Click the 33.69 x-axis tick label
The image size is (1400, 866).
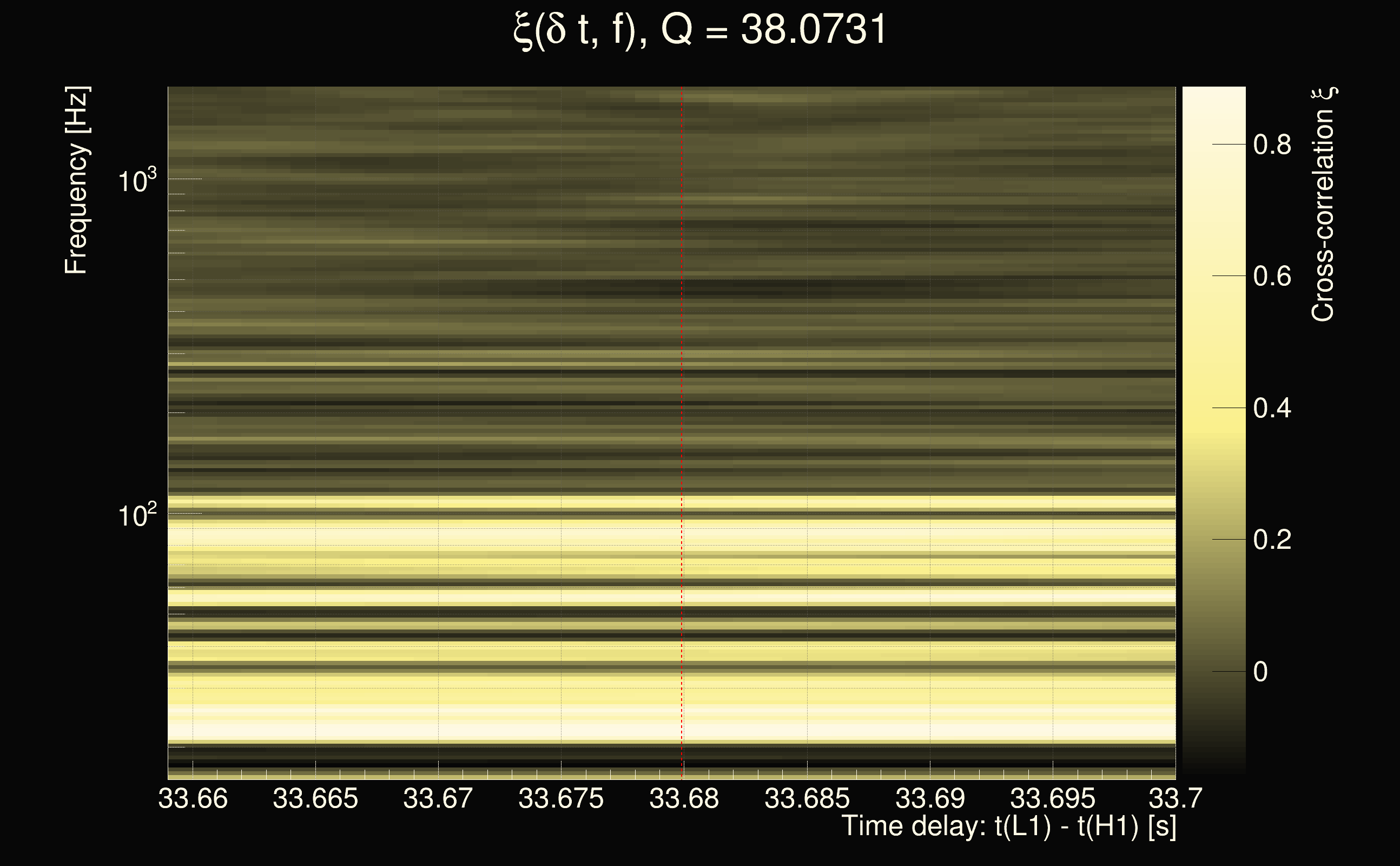point(930,798)
